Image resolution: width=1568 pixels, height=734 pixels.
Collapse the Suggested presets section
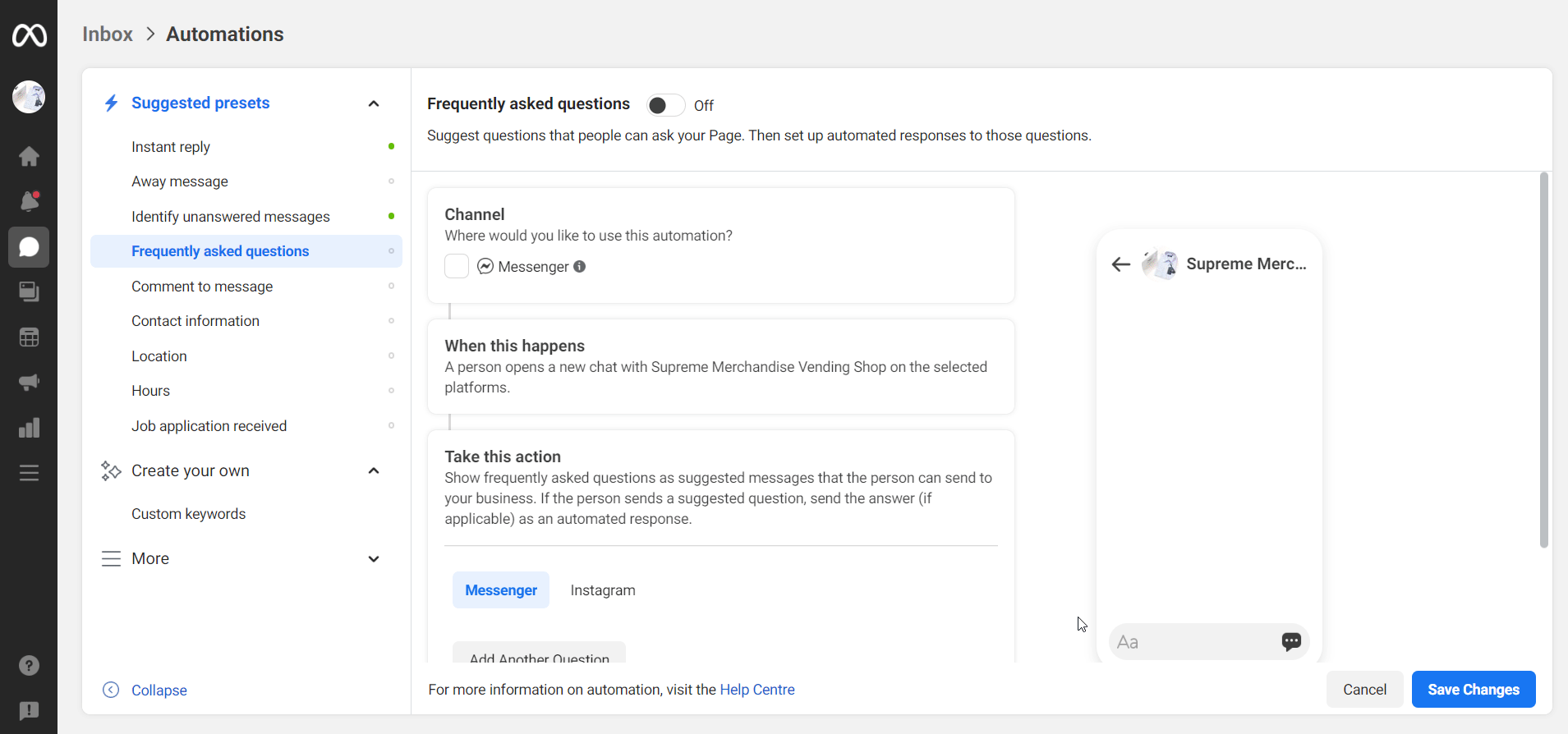coord(374,103)
